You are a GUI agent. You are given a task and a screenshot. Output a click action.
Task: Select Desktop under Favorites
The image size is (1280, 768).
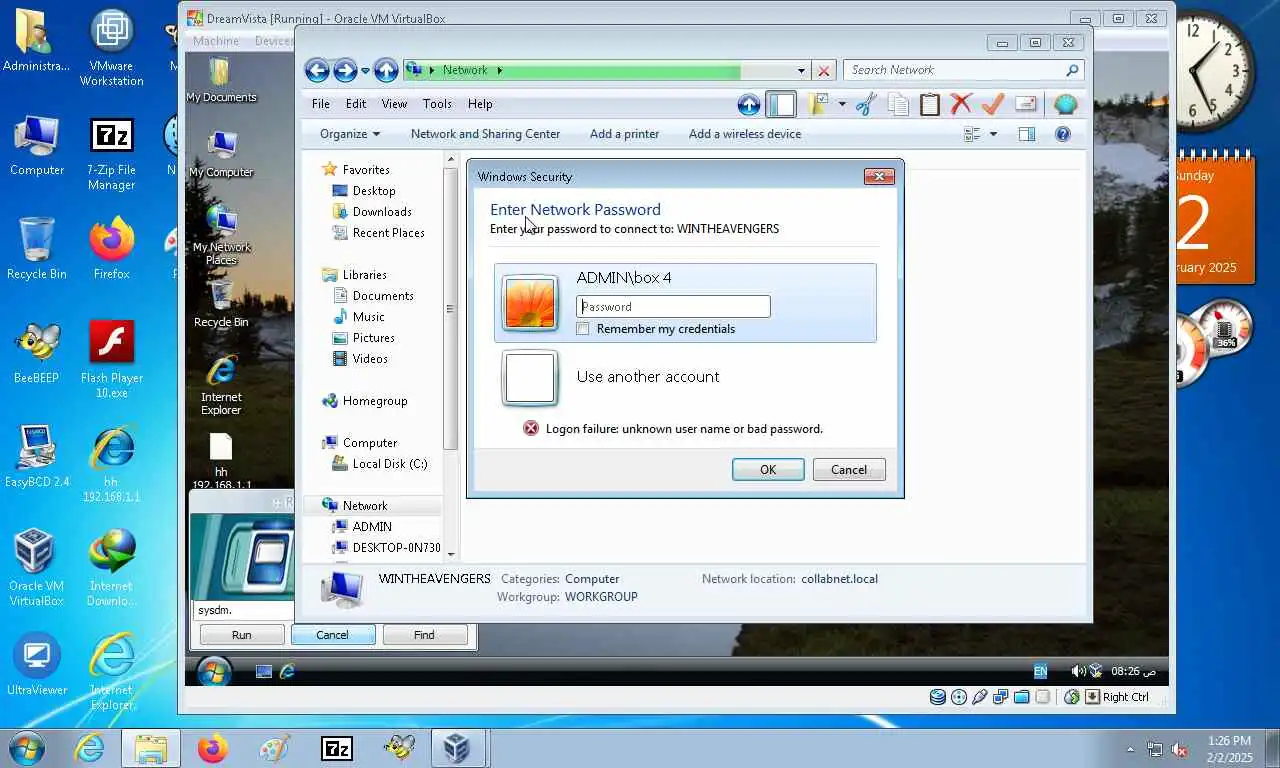(x=374, y=191)
